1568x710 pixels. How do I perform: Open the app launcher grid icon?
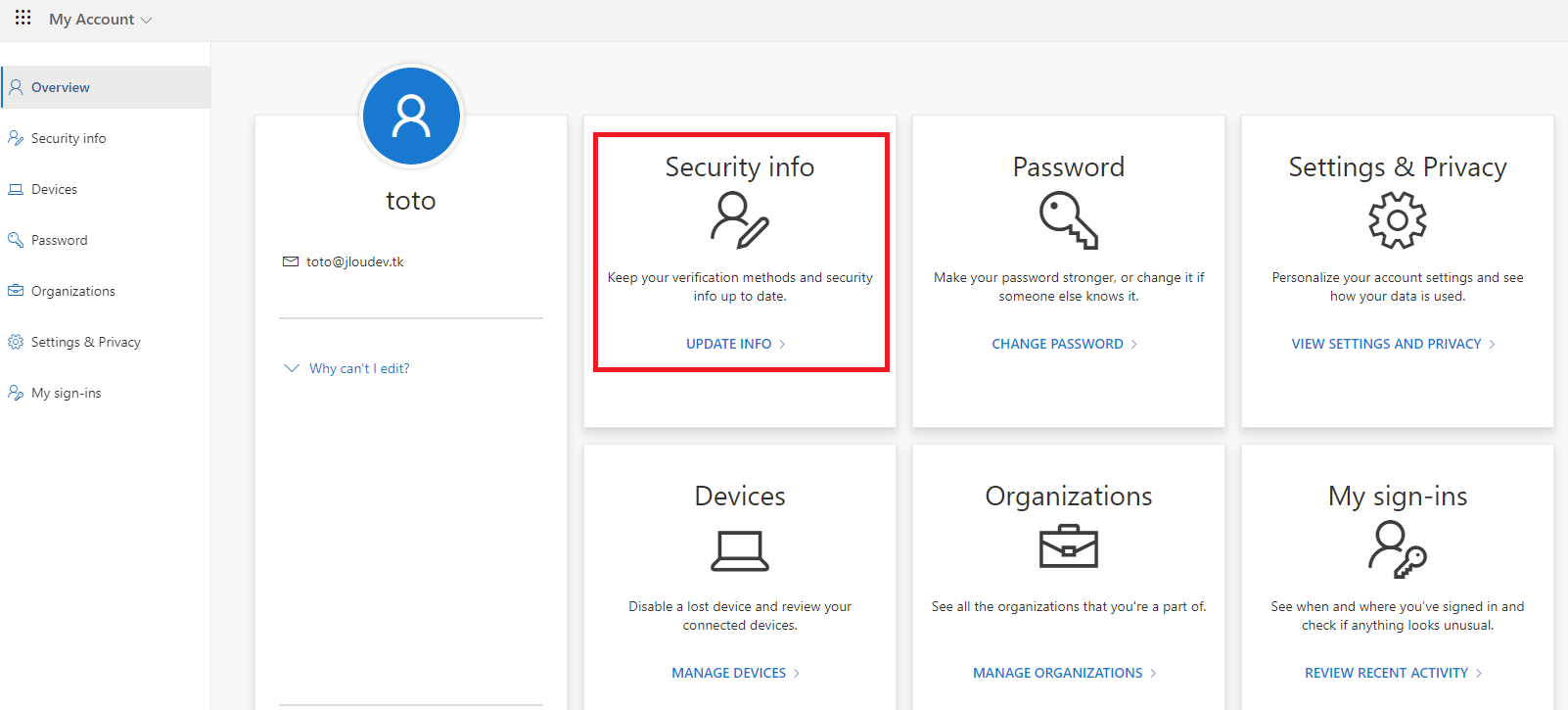coord(23,18)
